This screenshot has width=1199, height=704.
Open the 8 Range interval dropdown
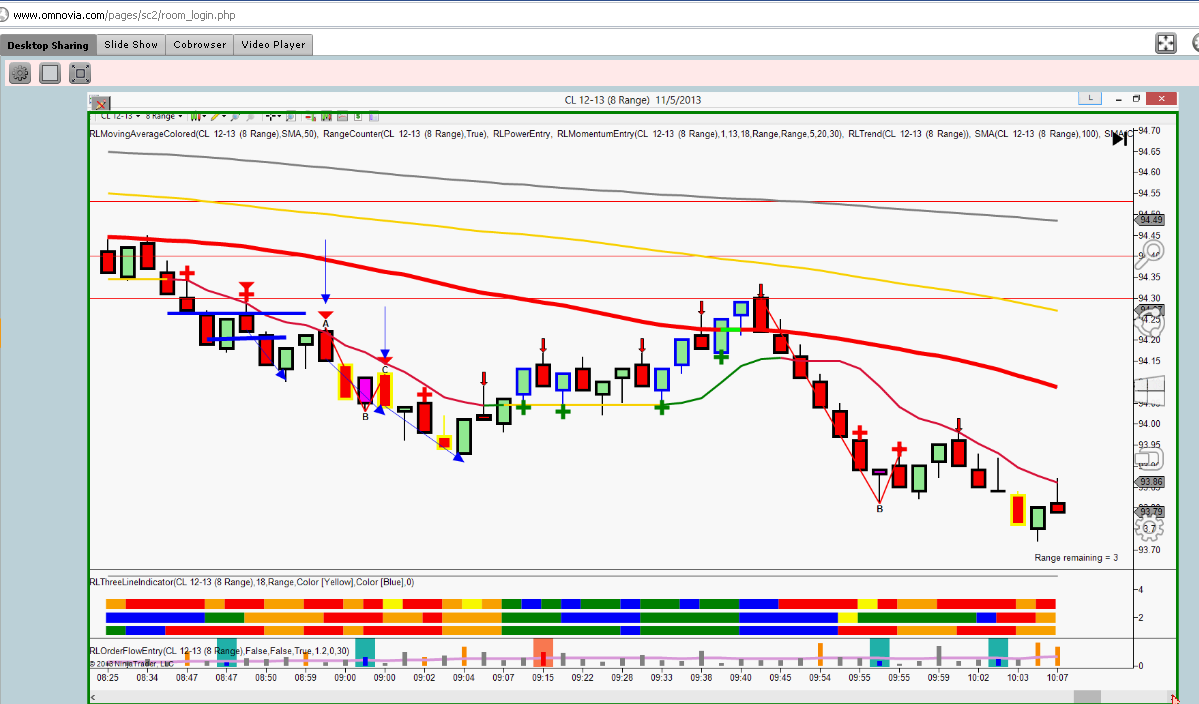click(x=164, y=117)
